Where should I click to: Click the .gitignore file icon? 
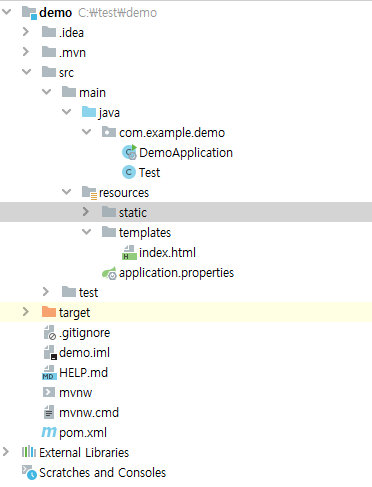50,333
